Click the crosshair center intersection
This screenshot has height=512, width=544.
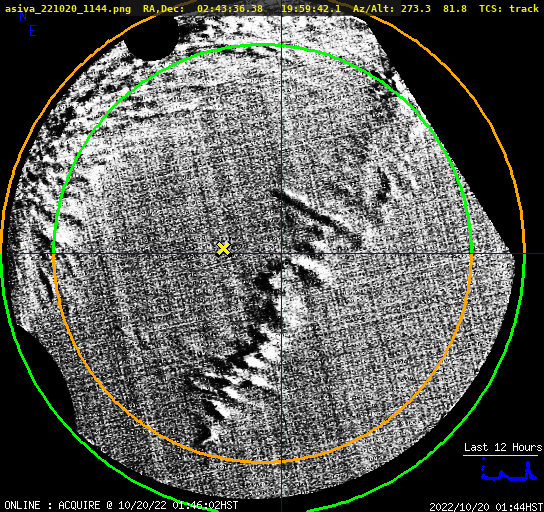(x=281, y=254)
